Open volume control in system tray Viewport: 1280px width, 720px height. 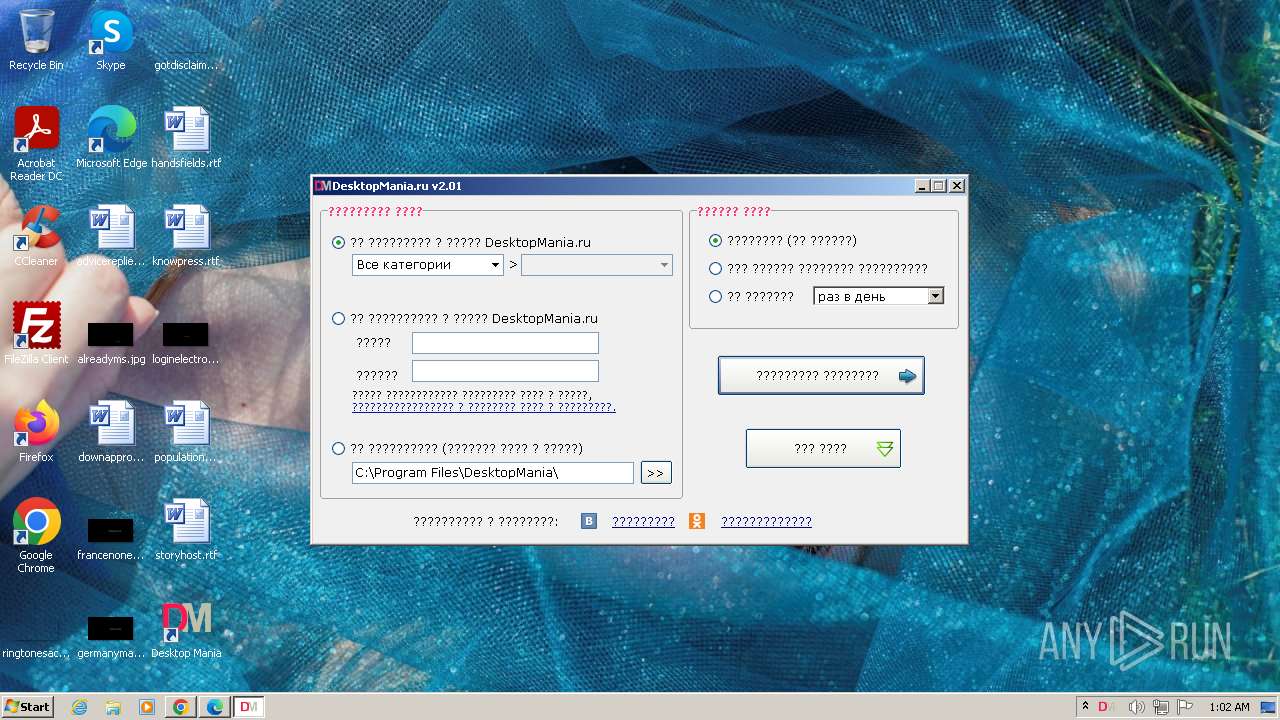pyautogui.click(x=1136, y=707)
